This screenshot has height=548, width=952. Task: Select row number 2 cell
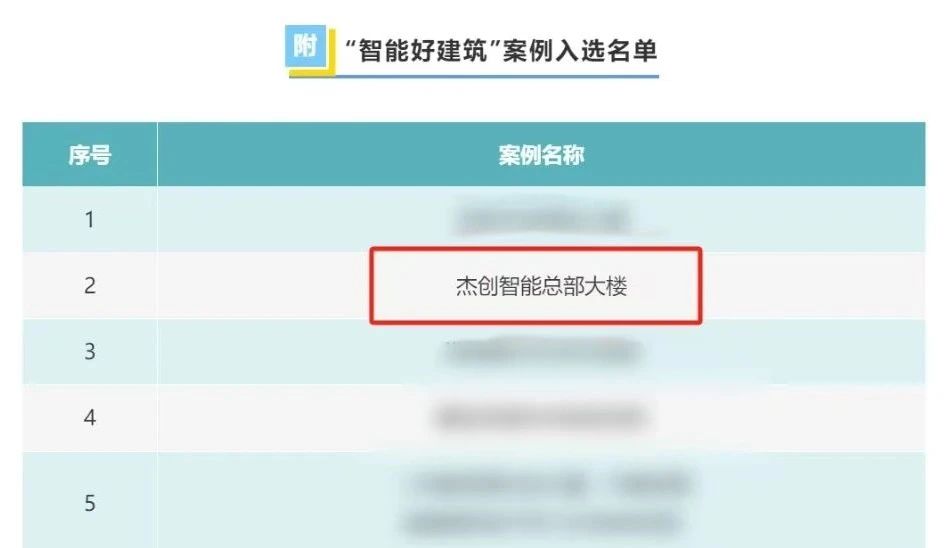click(90, 285)
